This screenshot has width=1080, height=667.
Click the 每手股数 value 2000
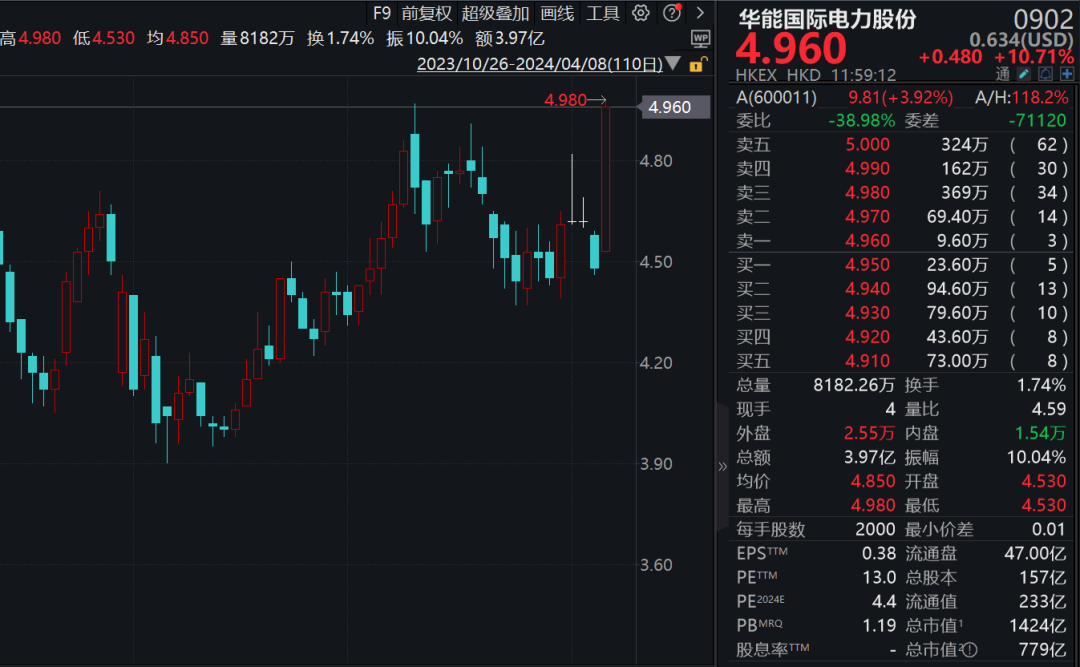(x=875, y=530)
